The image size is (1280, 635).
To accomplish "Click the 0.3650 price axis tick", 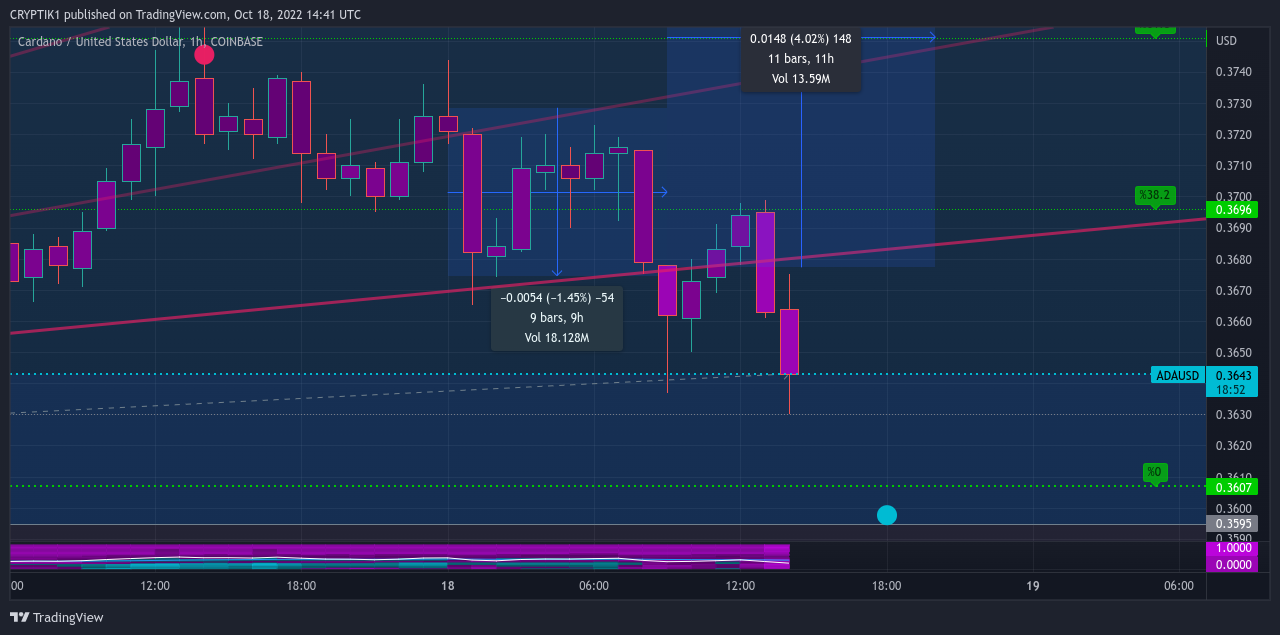I will (1233, 352).
